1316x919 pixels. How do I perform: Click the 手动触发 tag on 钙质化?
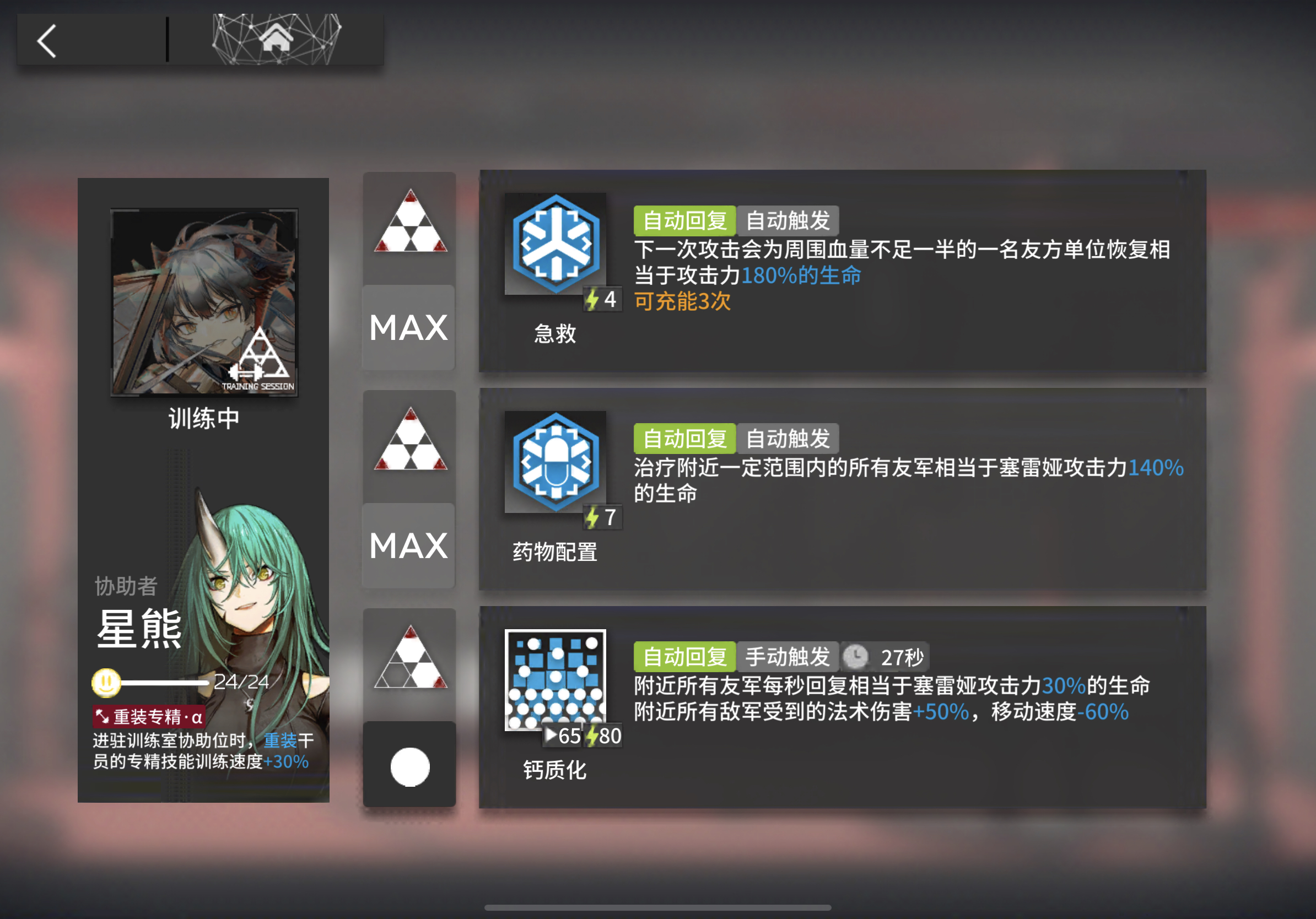click(x=788, y=657)
